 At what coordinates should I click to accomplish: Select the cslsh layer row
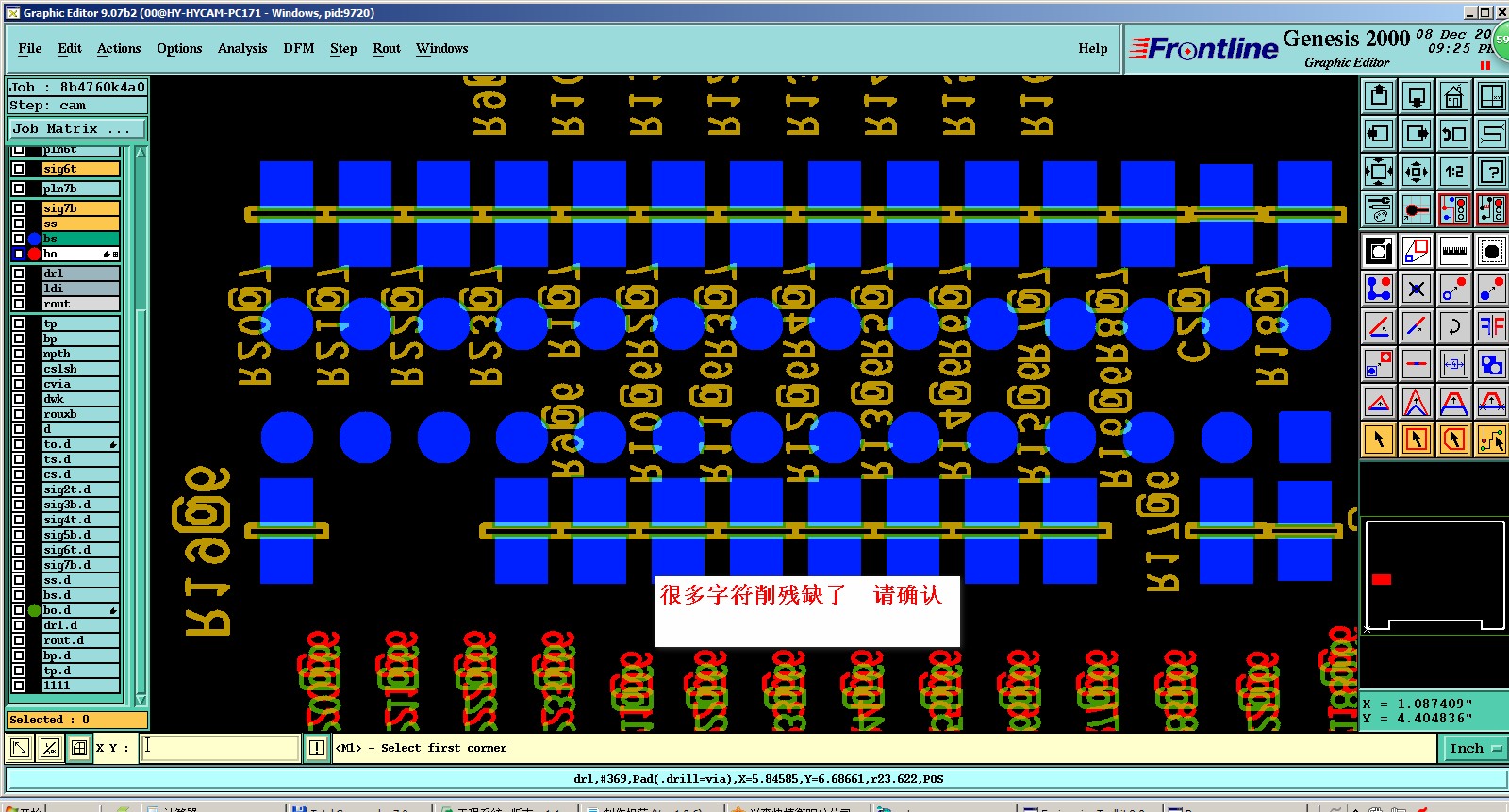tap(81, 369)
